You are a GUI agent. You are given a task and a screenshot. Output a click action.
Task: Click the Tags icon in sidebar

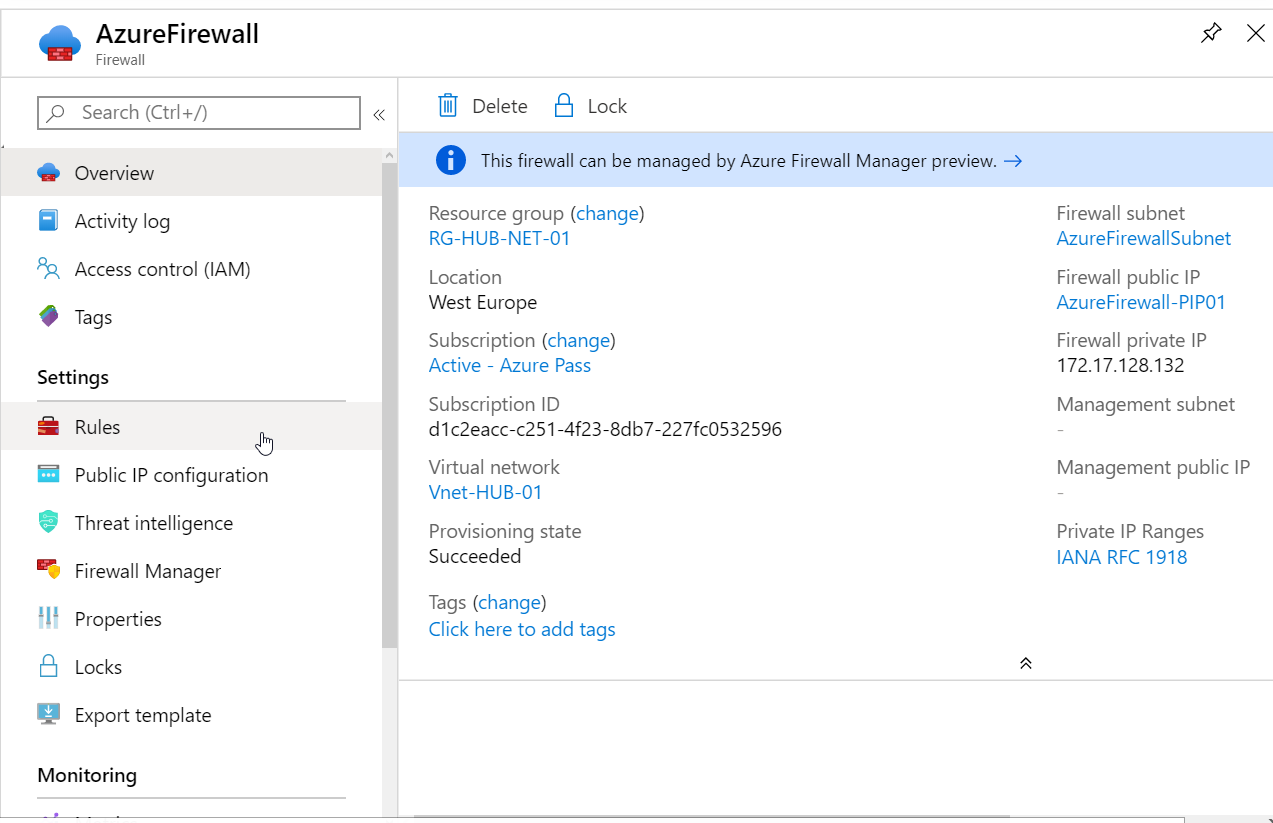click(49, 317)
